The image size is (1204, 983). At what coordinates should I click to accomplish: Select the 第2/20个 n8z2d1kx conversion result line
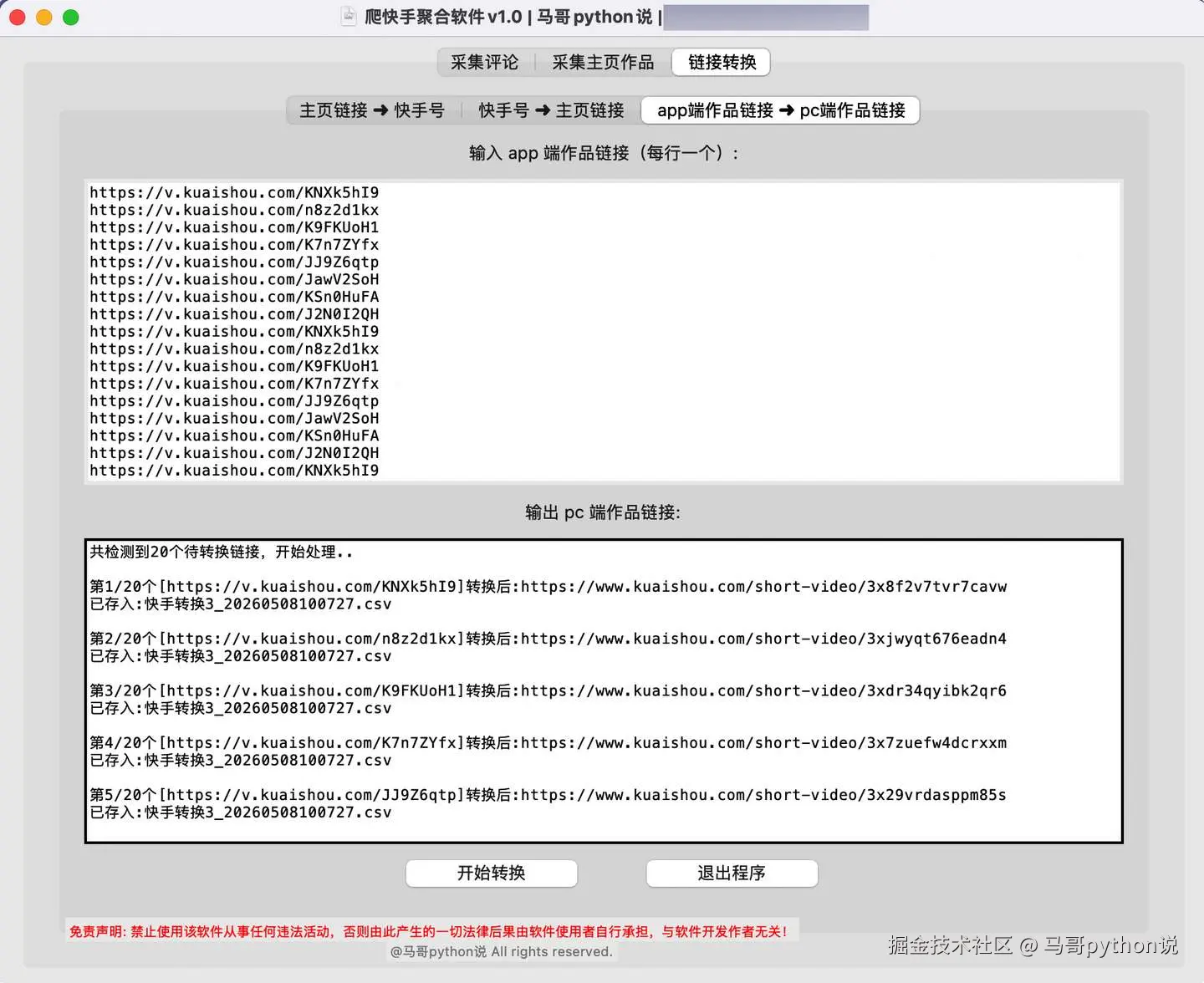tap(548, 639)
